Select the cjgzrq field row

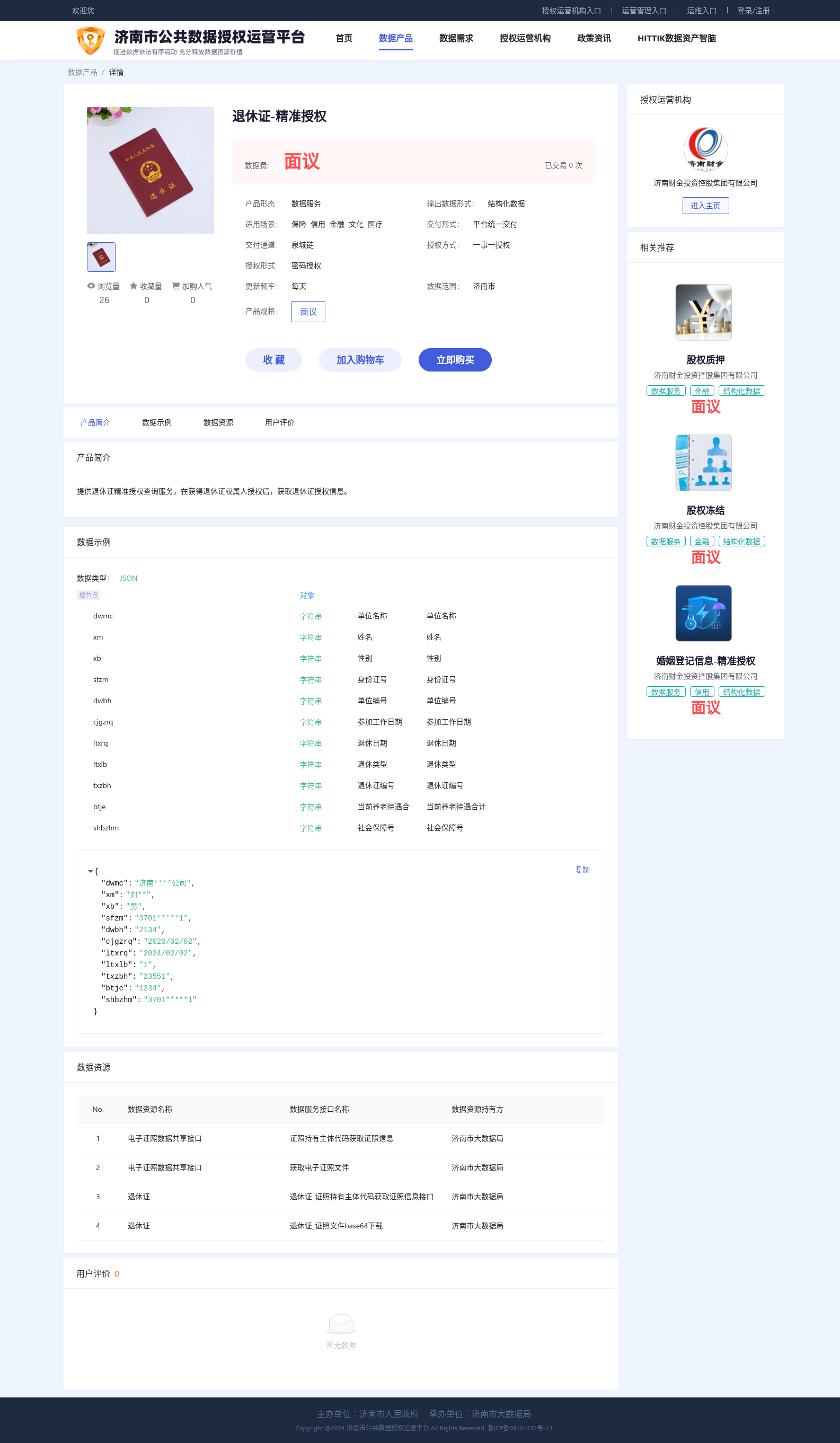point(341,722)
